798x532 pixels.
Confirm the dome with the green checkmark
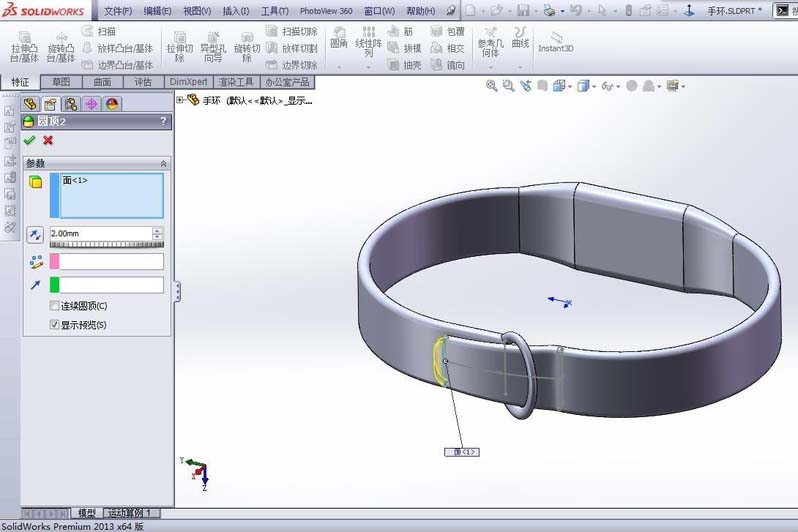point(29,140)
